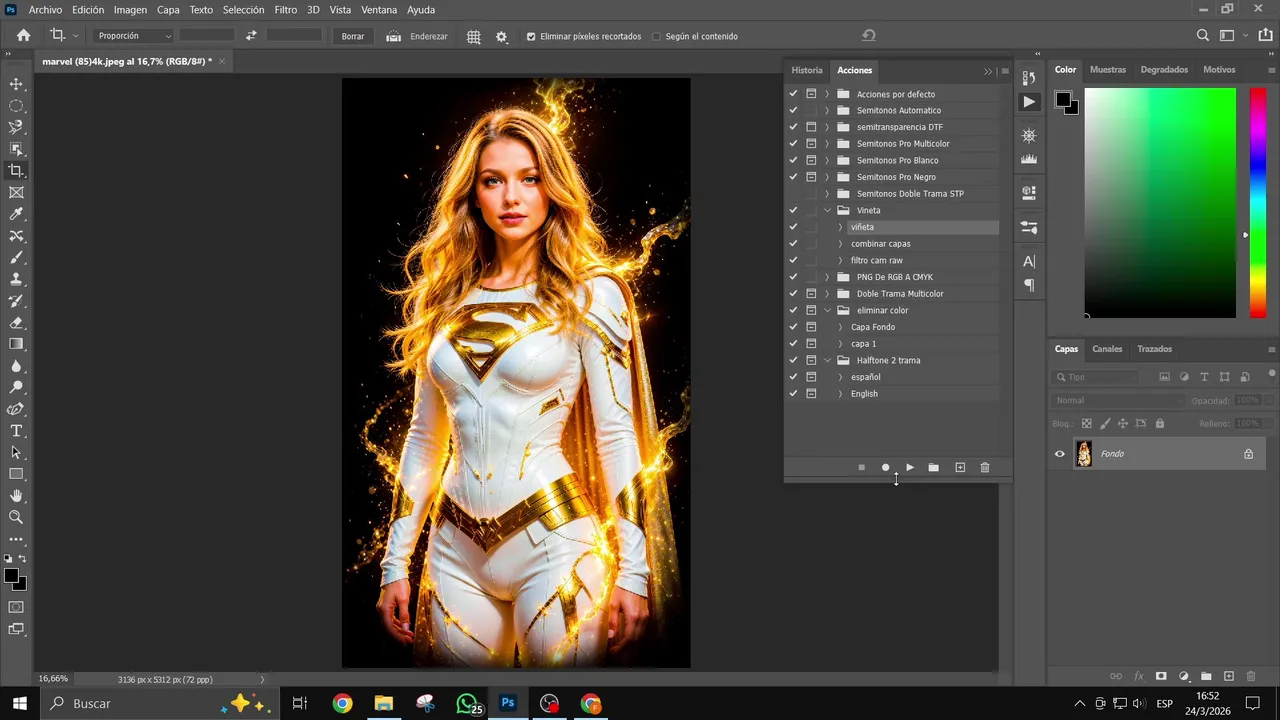Click the Borrar button
1280x720 pixels.
[353, 36]
